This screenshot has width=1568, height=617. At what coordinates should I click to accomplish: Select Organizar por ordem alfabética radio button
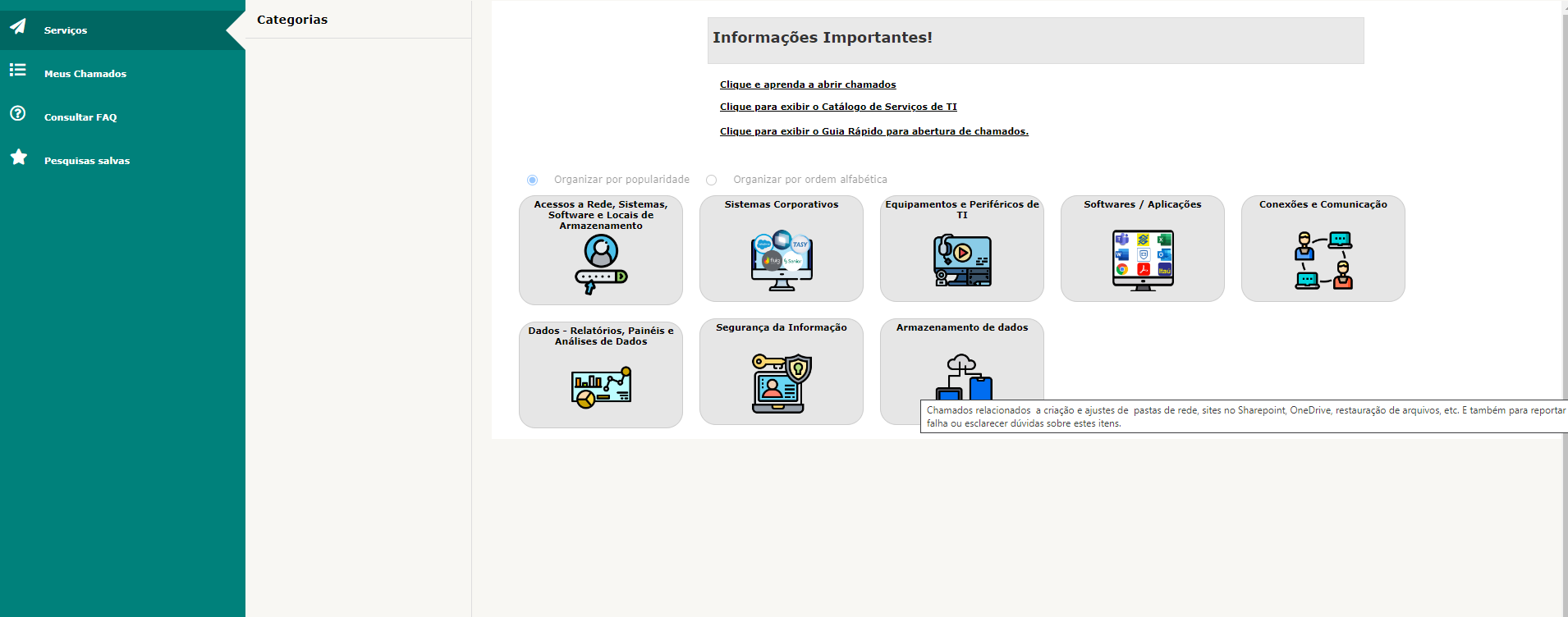click(712, 180)
